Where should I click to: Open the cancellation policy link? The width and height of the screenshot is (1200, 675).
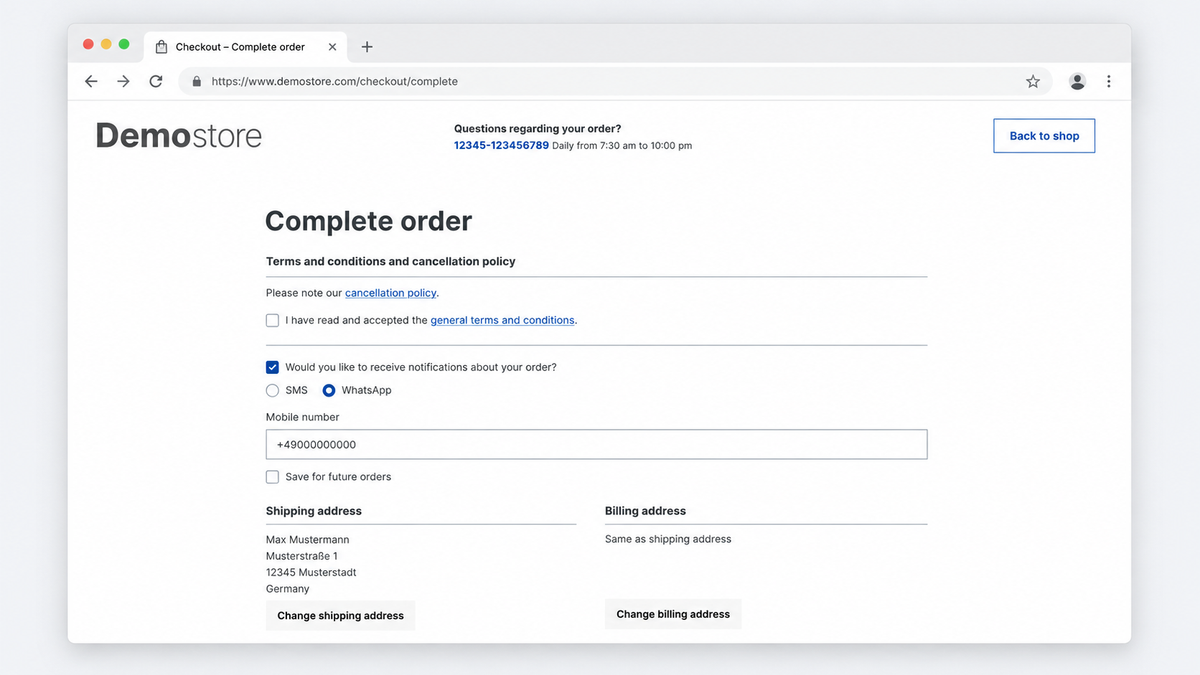(391, 293)
